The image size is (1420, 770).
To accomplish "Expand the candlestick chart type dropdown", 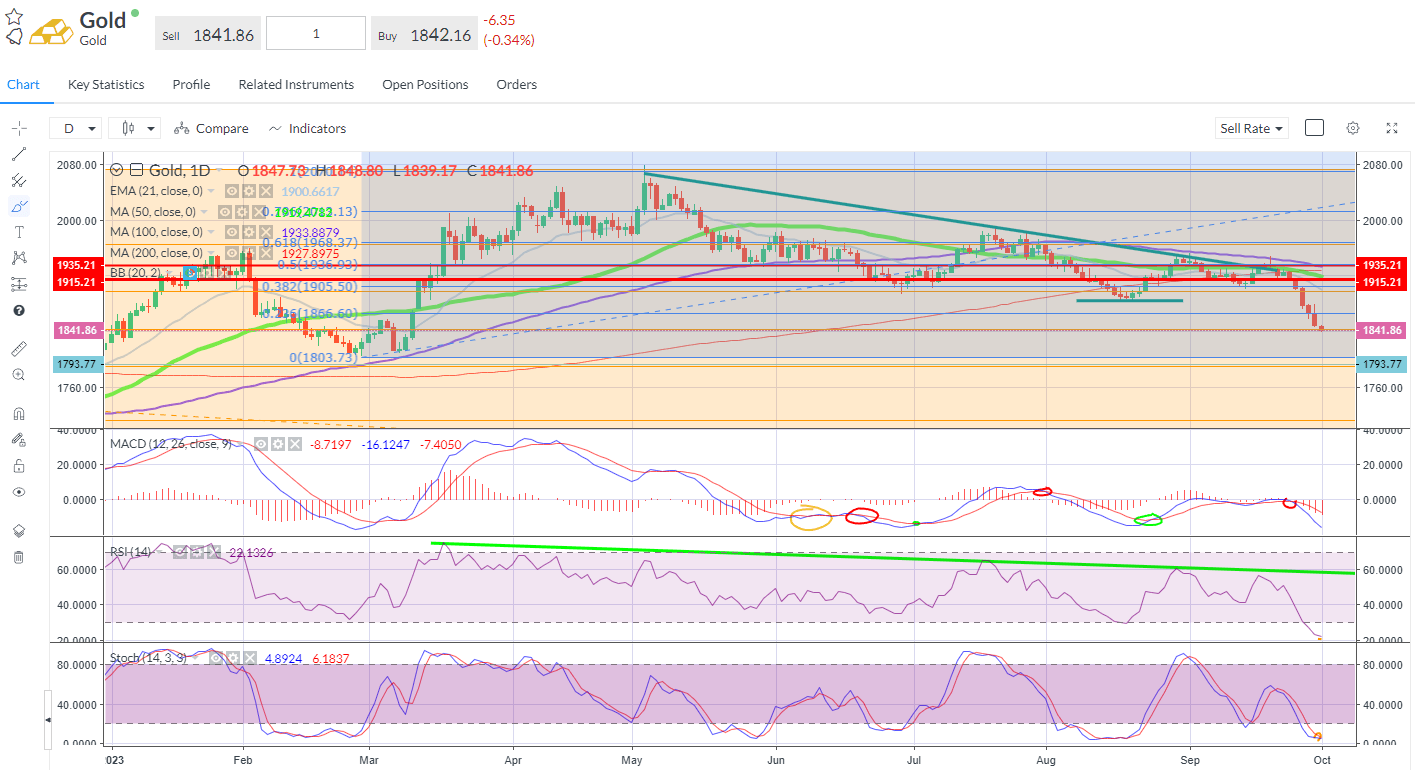I will pos(137,128).
